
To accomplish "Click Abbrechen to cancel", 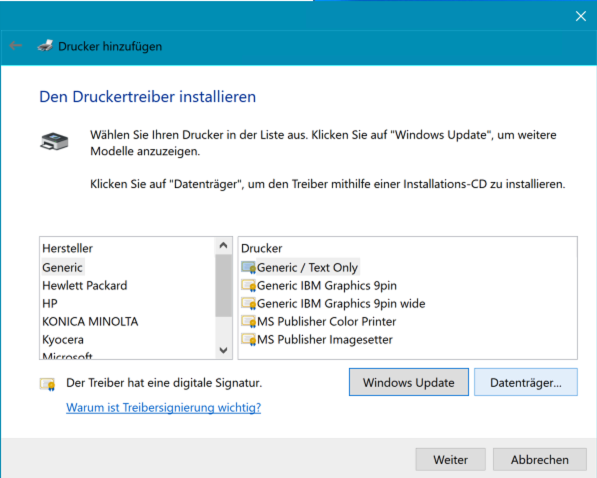I will [540, 460].
